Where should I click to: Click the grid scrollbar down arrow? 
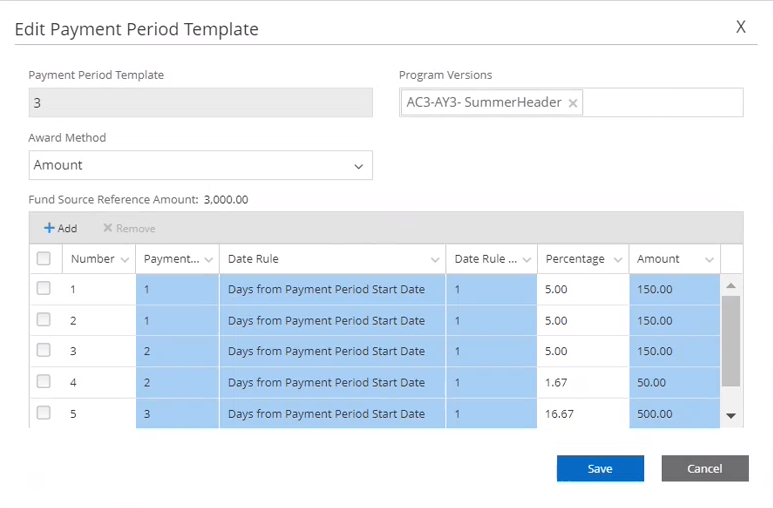pyautogui.click(x=731, y=416)
